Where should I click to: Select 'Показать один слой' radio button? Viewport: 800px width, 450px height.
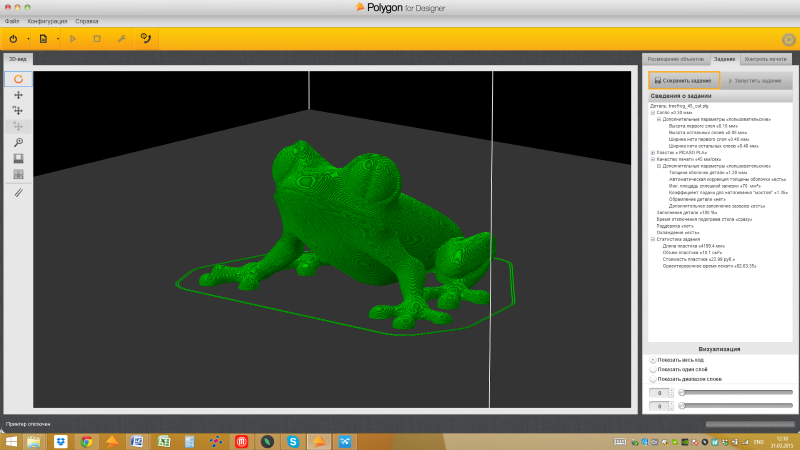653,369
